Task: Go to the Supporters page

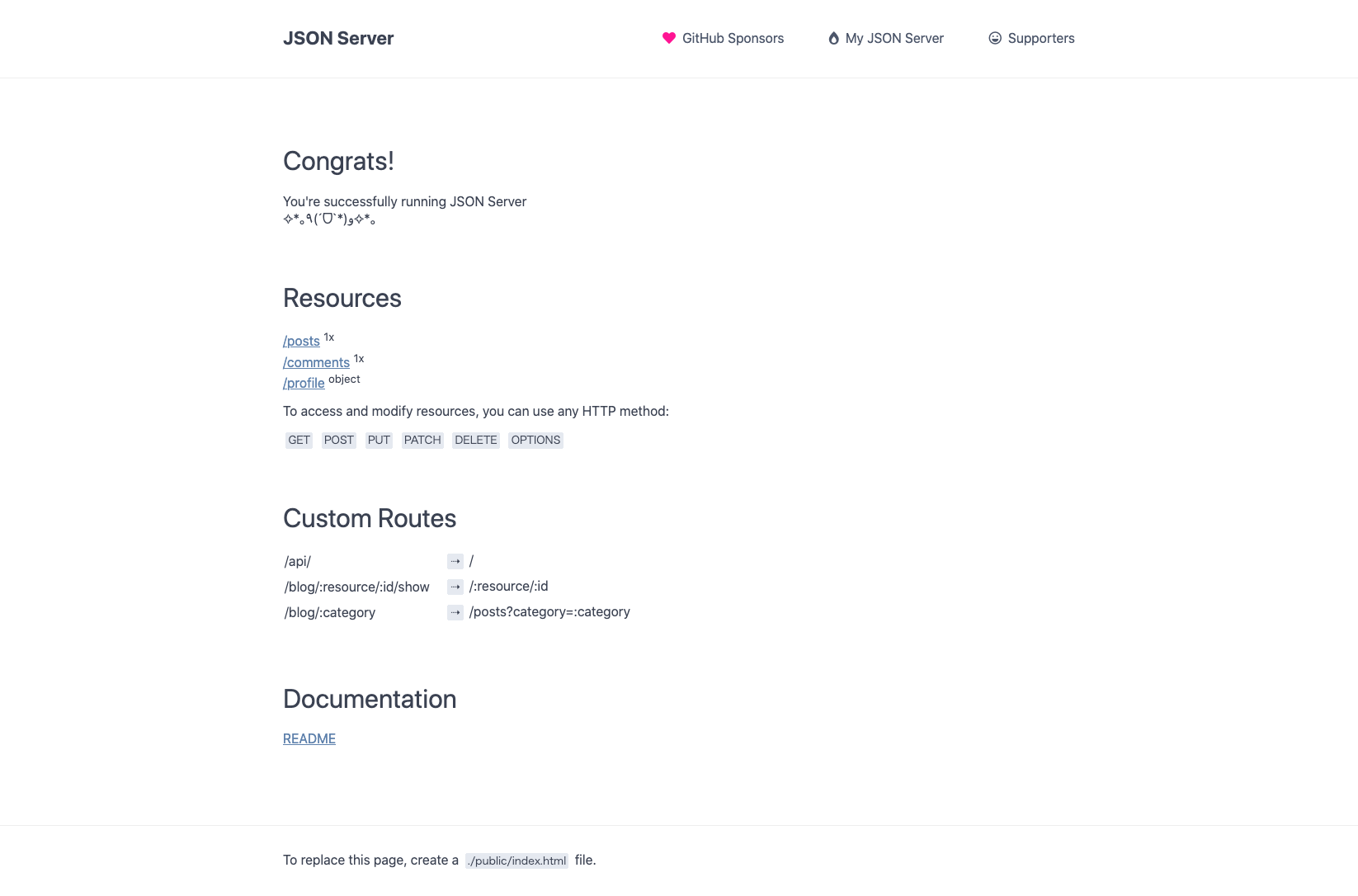Action: tap(1031, 38)
